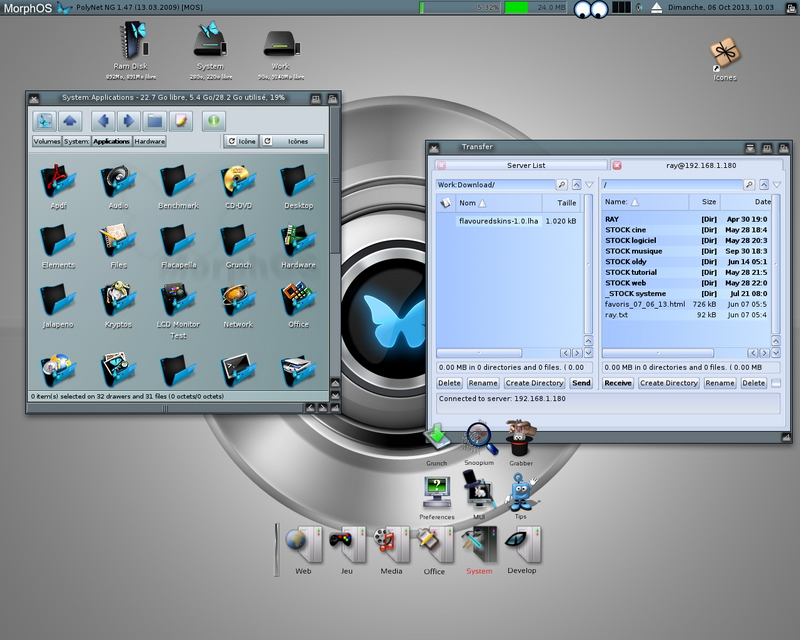Viewport: 800px width, 640px height.
Task: Open the Web dock category
Action: click(x=304, y=546)
